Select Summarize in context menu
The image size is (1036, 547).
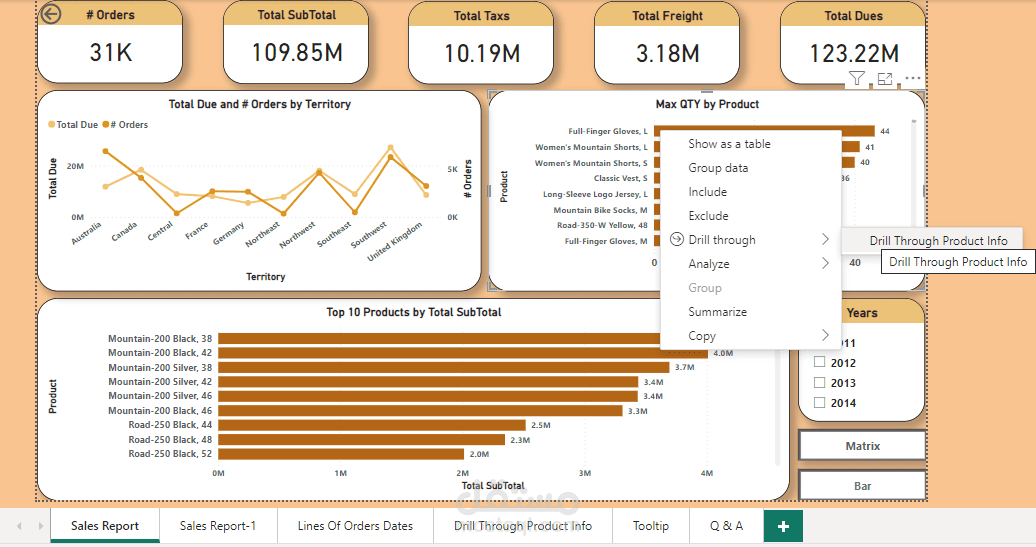(751, 311)
